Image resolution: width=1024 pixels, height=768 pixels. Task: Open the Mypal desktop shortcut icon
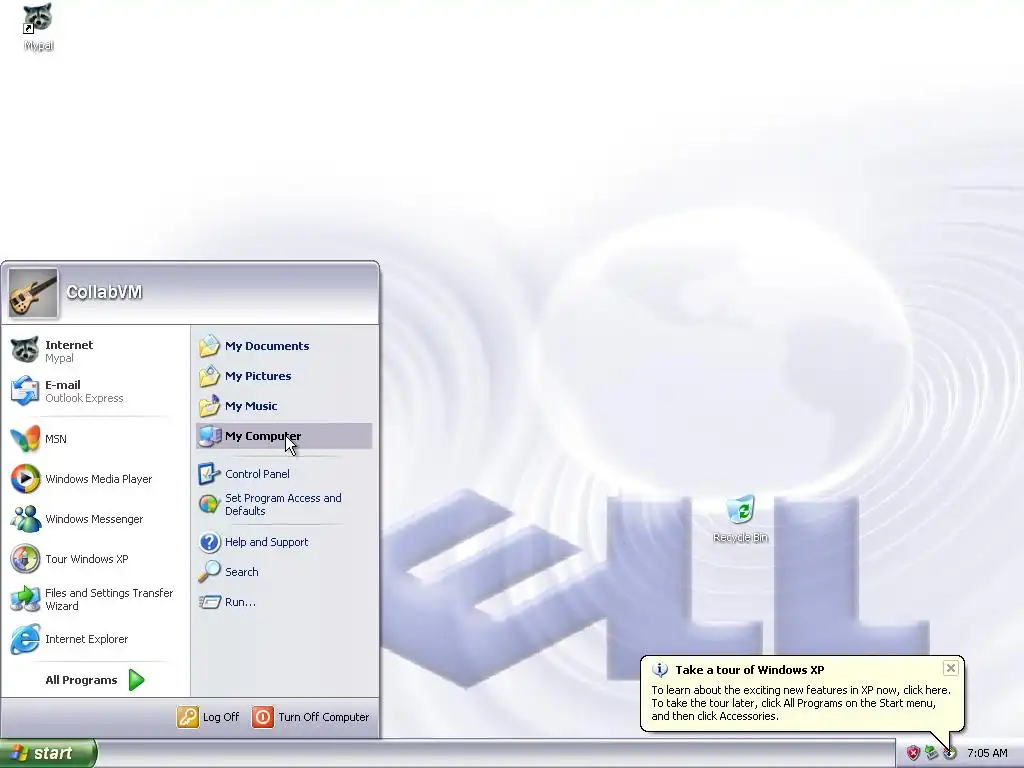(x=37, y=18)
